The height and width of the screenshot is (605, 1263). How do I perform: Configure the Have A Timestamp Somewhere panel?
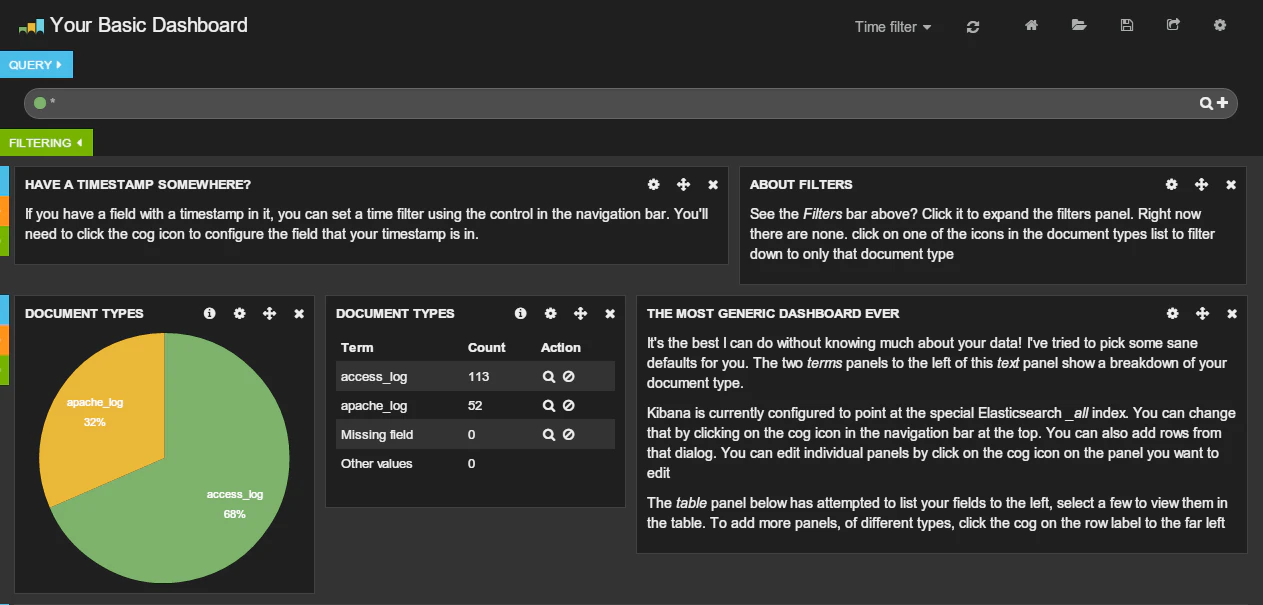654,184
